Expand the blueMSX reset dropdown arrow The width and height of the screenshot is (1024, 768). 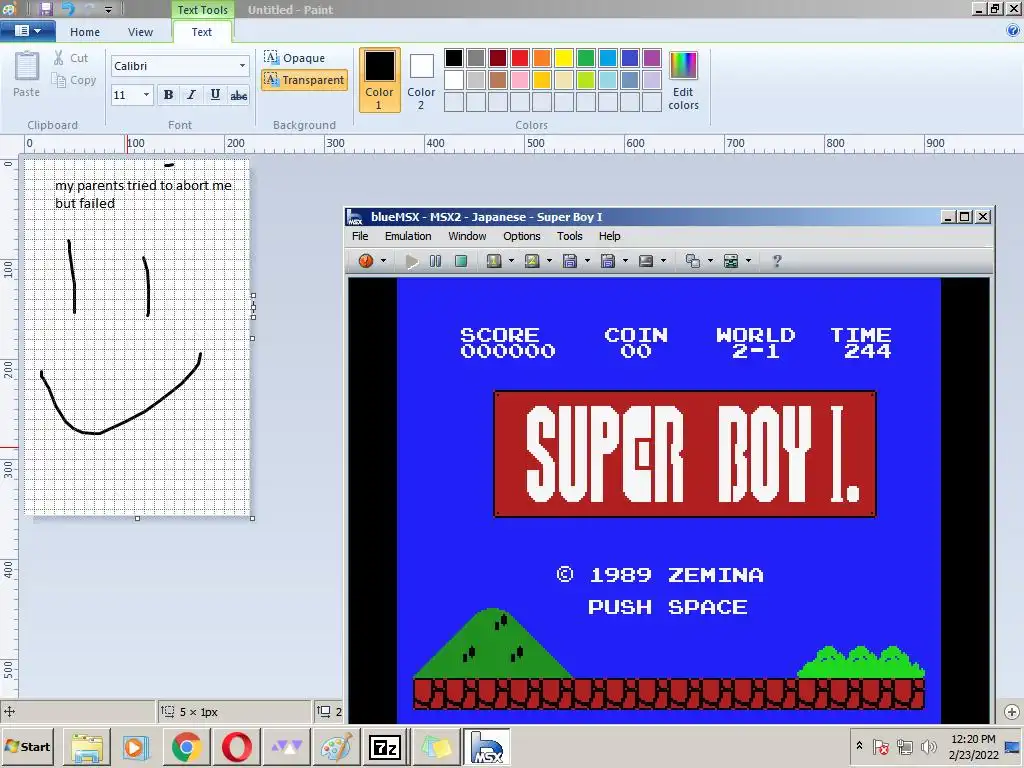383,261
